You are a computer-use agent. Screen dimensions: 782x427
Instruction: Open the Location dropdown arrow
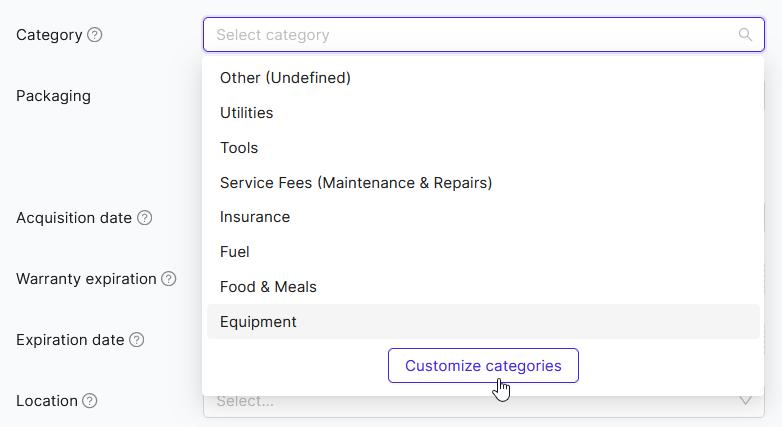[746, 401]
